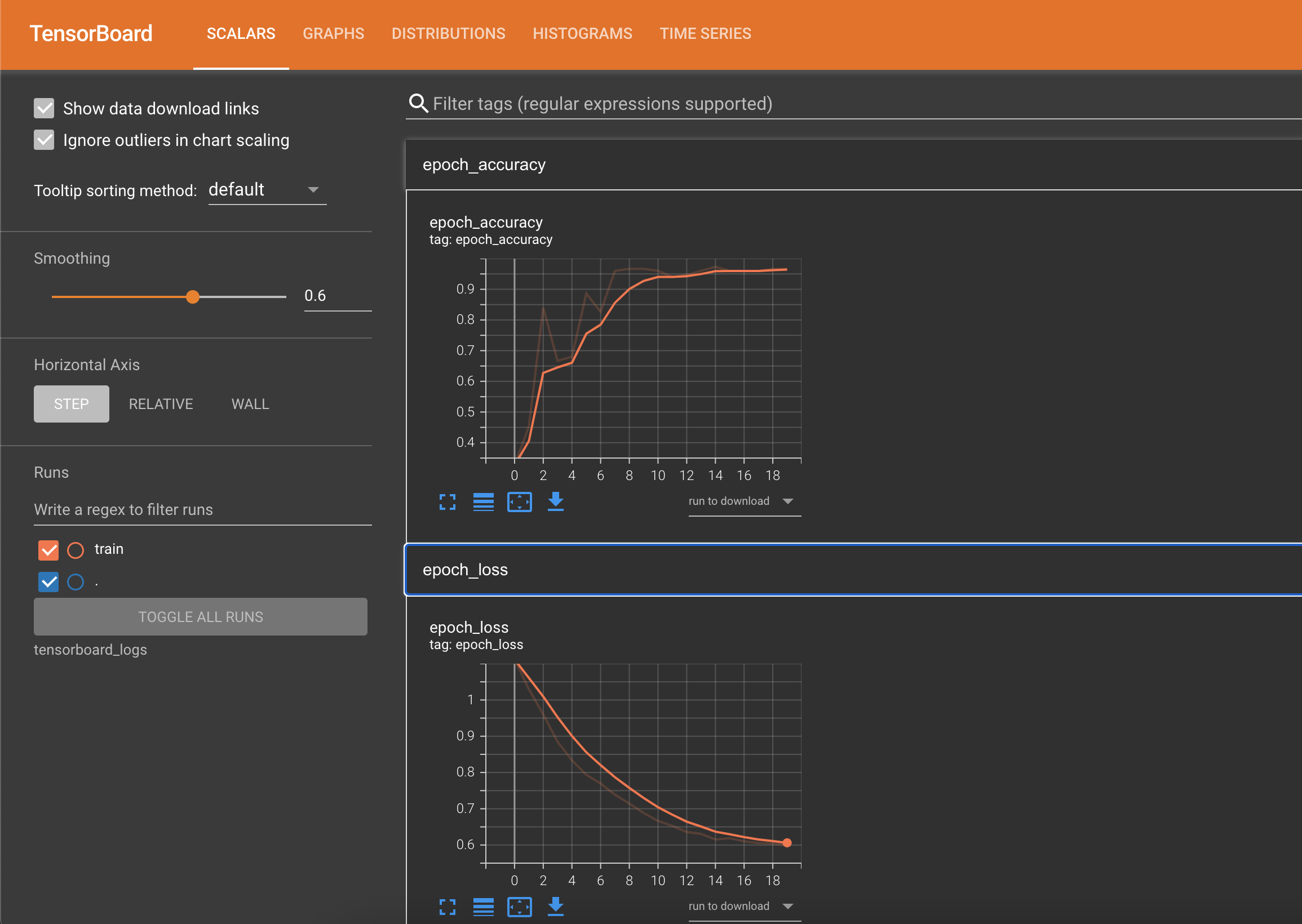This screenshot has height=924, width=1302.
Task: Toggle log scale on the epoch_loss y-axis
Action: click(483, 907)
